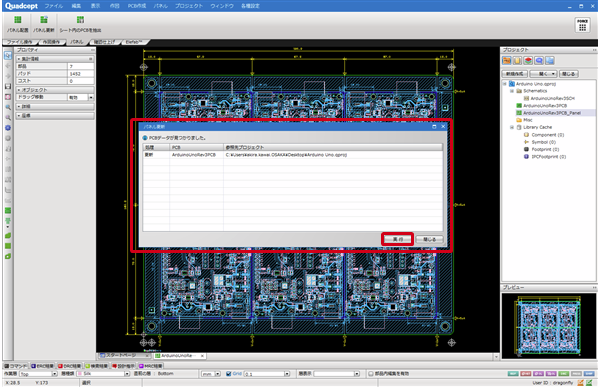This screenshot has height=387, width=600.
Task: Select the pointer tool in left toolbar
Action: coord(8,56)
